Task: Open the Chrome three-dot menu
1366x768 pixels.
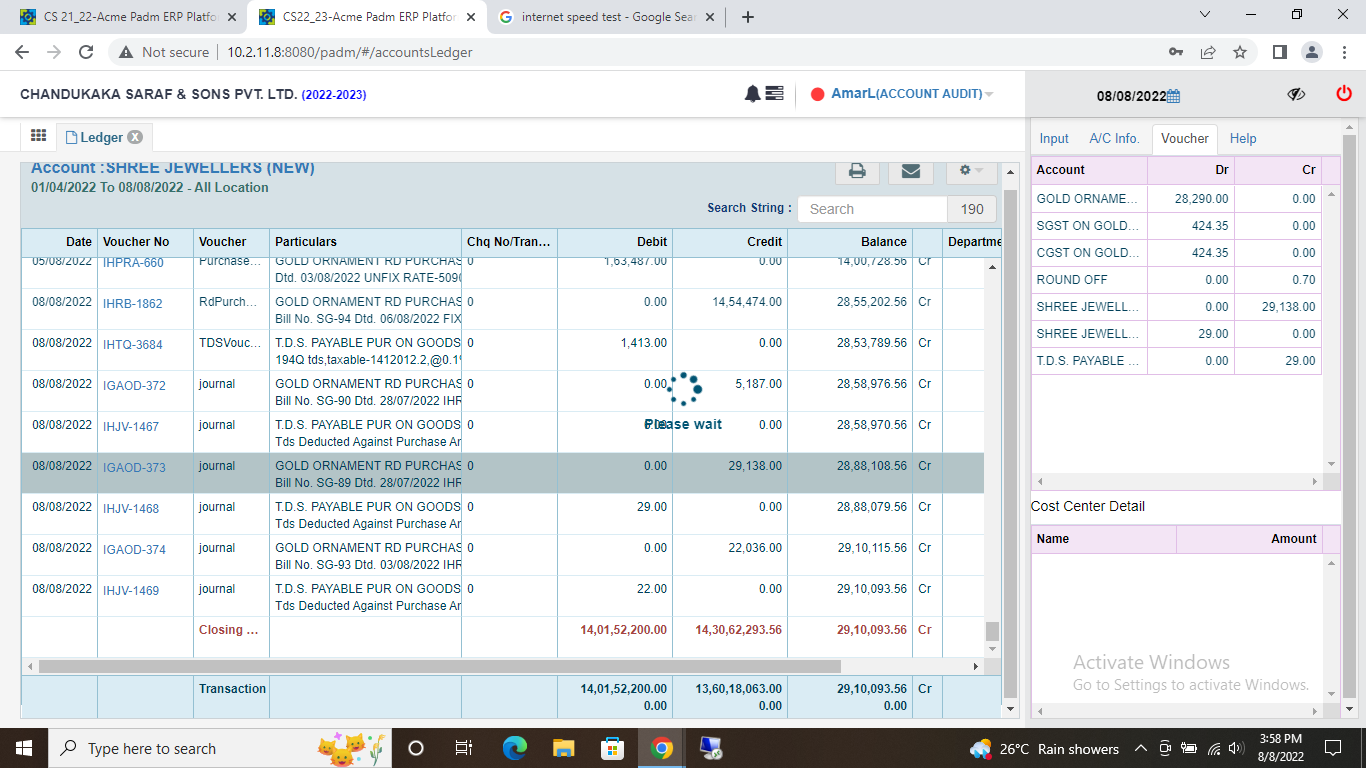Action: click(x=1342, y=52)
